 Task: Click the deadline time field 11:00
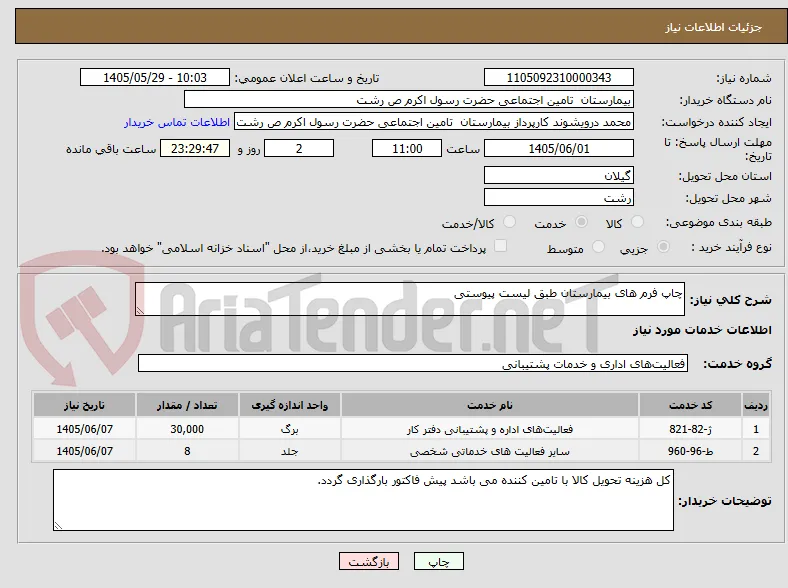click(x=407, y=148)
